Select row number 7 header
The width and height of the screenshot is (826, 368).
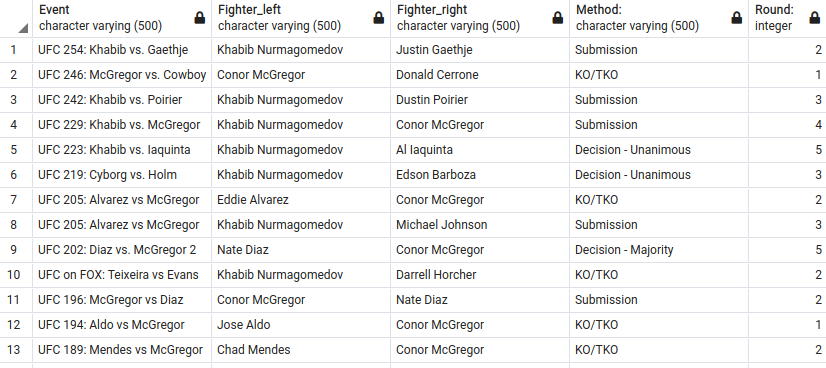point(16,200)
